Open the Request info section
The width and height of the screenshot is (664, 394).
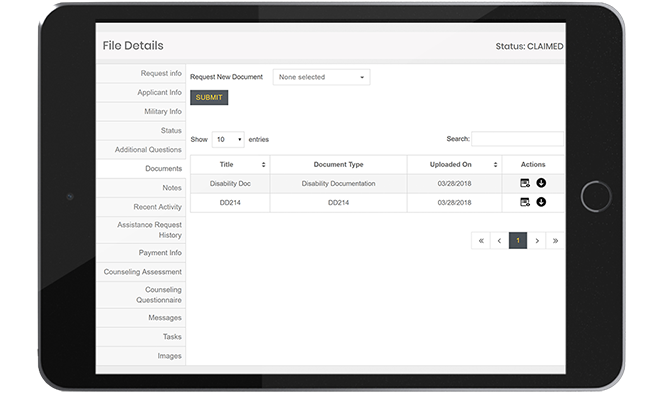(x=141, y=73)
